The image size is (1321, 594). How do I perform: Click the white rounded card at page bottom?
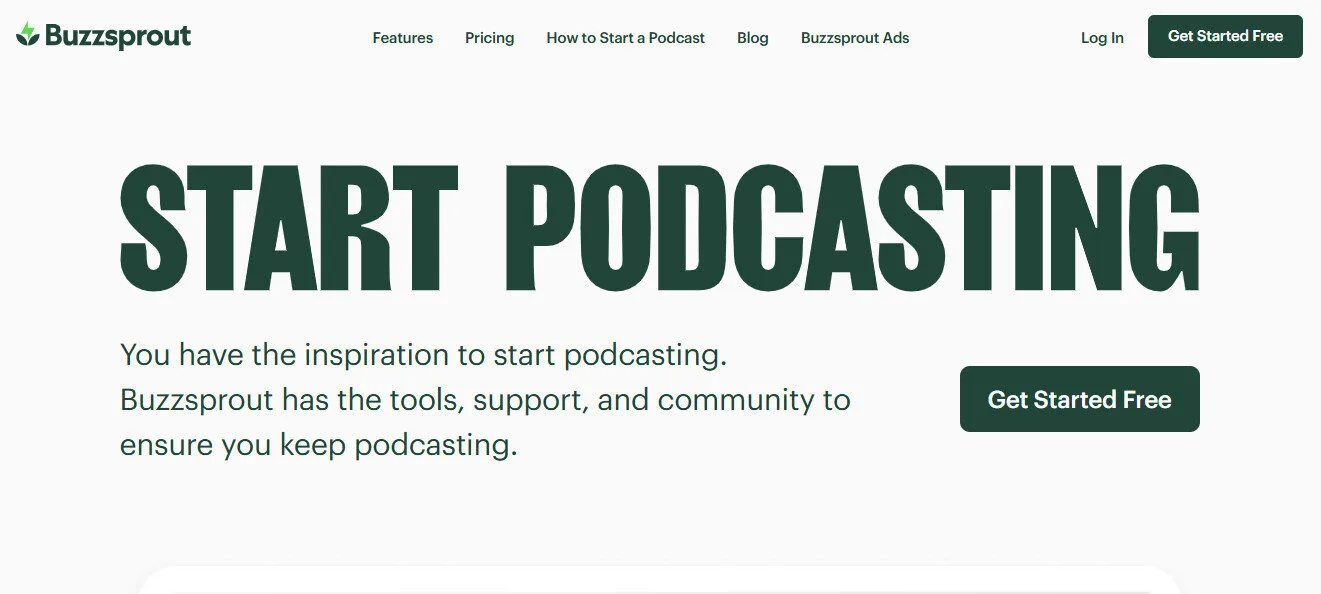coord(660,581)
